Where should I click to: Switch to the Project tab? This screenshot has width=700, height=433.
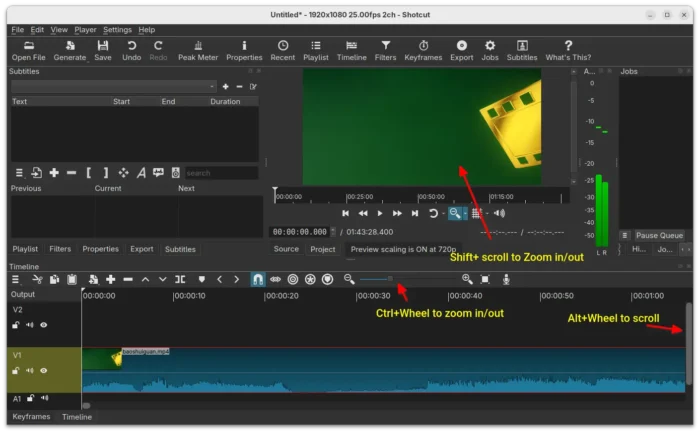click(x=322, y=249)
